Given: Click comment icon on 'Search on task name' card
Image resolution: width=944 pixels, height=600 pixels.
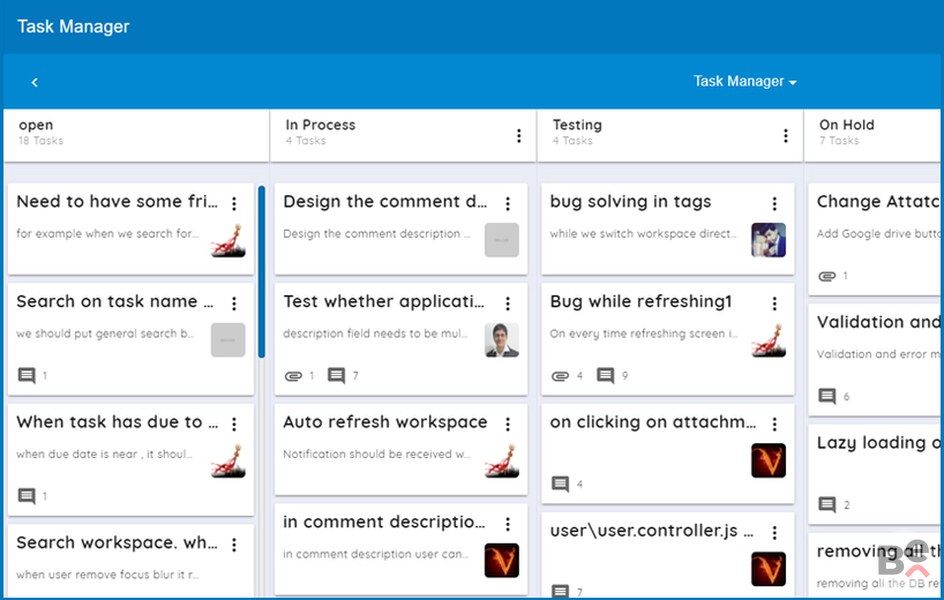Looking at the screenshot, I should click(27, 376).
